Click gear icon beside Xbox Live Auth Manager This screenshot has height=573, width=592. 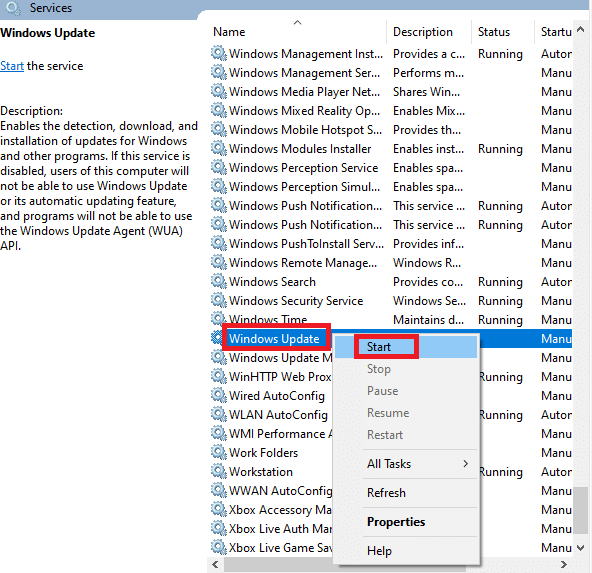[219, 528]
